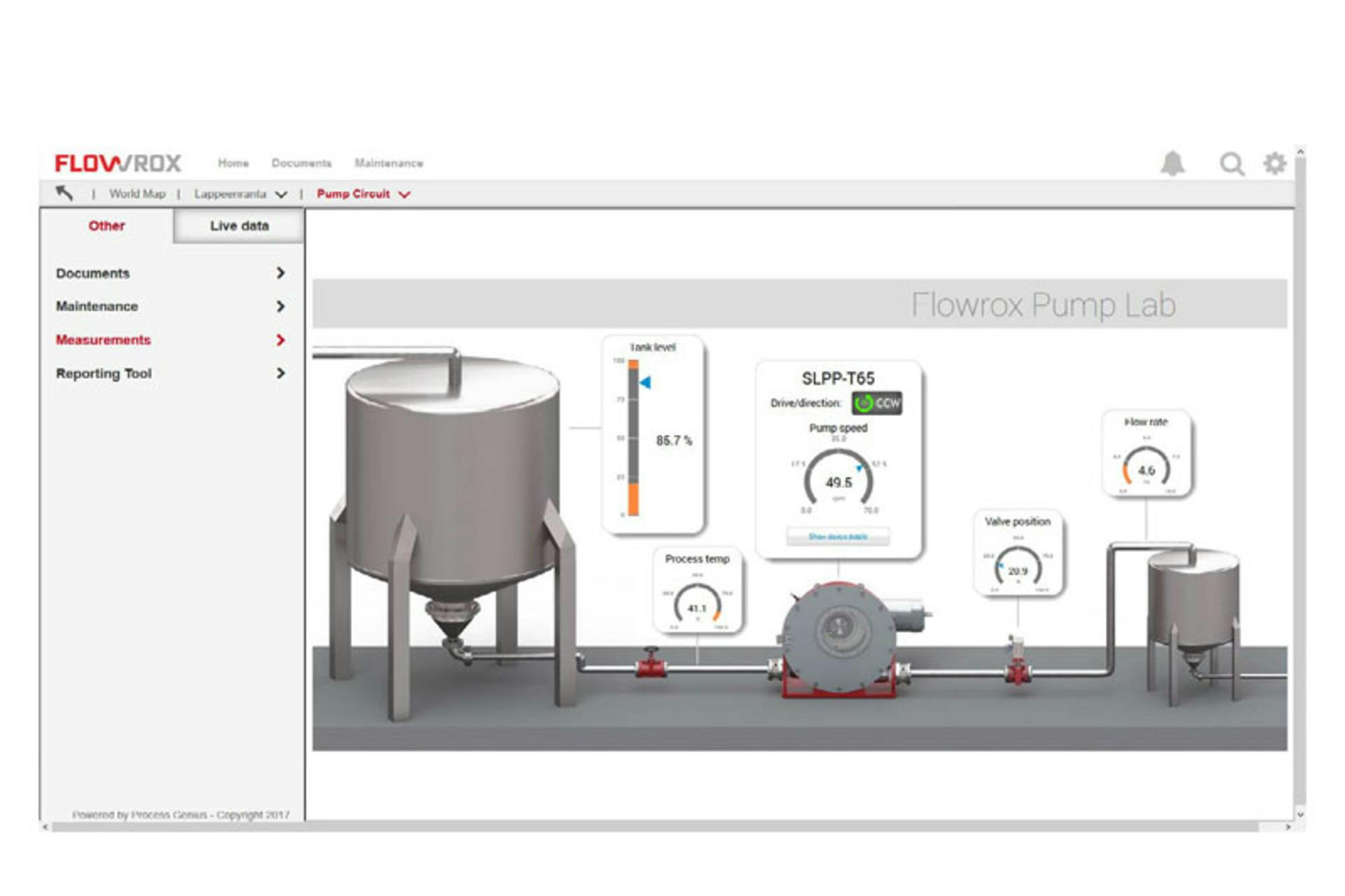Open Maintenance in top navigation

point(389,163)
